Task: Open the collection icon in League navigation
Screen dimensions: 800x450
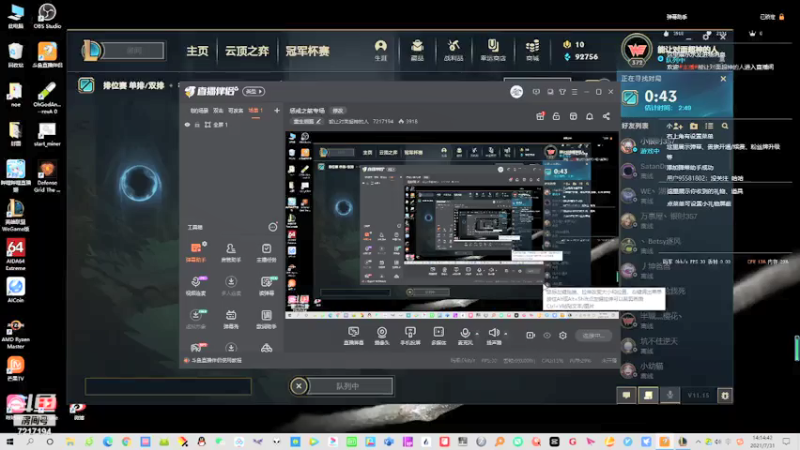Action: (417, 51)
